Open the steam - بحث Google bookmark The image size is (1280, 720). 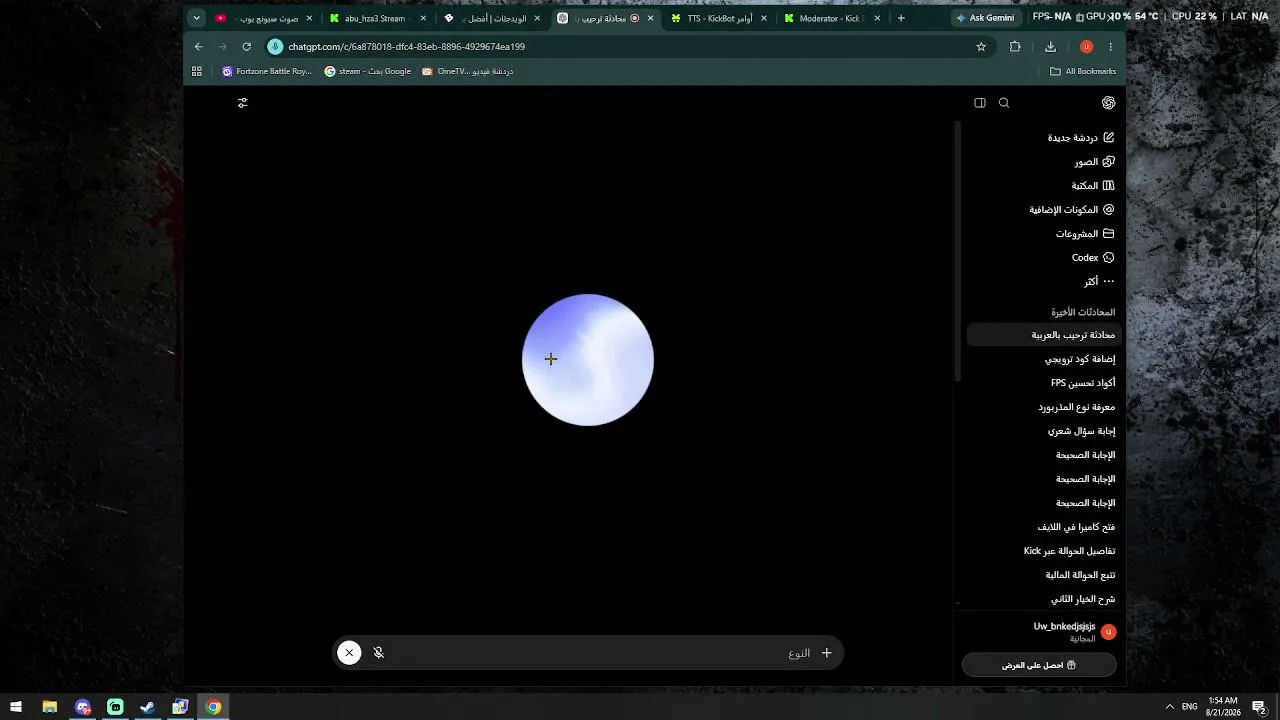[x=368, y=71]
